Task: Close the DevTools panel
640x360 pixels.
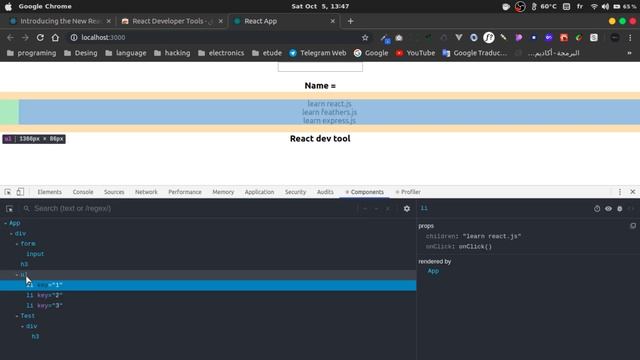Action: click(x=633, y=192)
